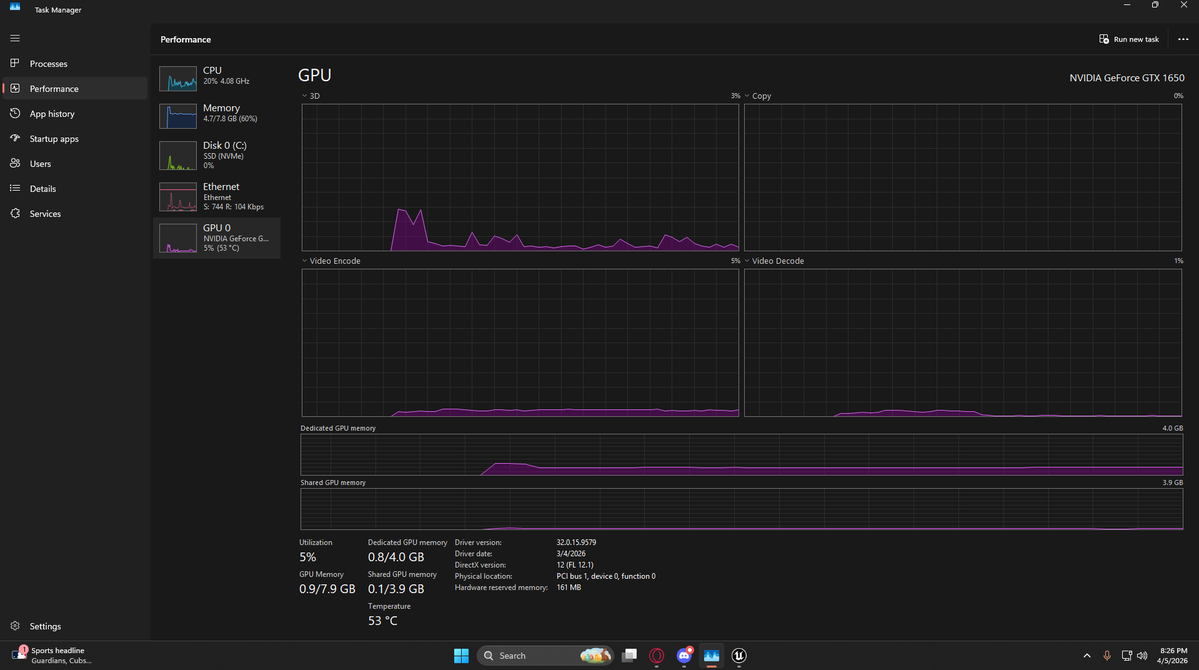Click the 0.9/7.9 GB GPU Memory value
1199x670 pixels.
coord(327,589)
